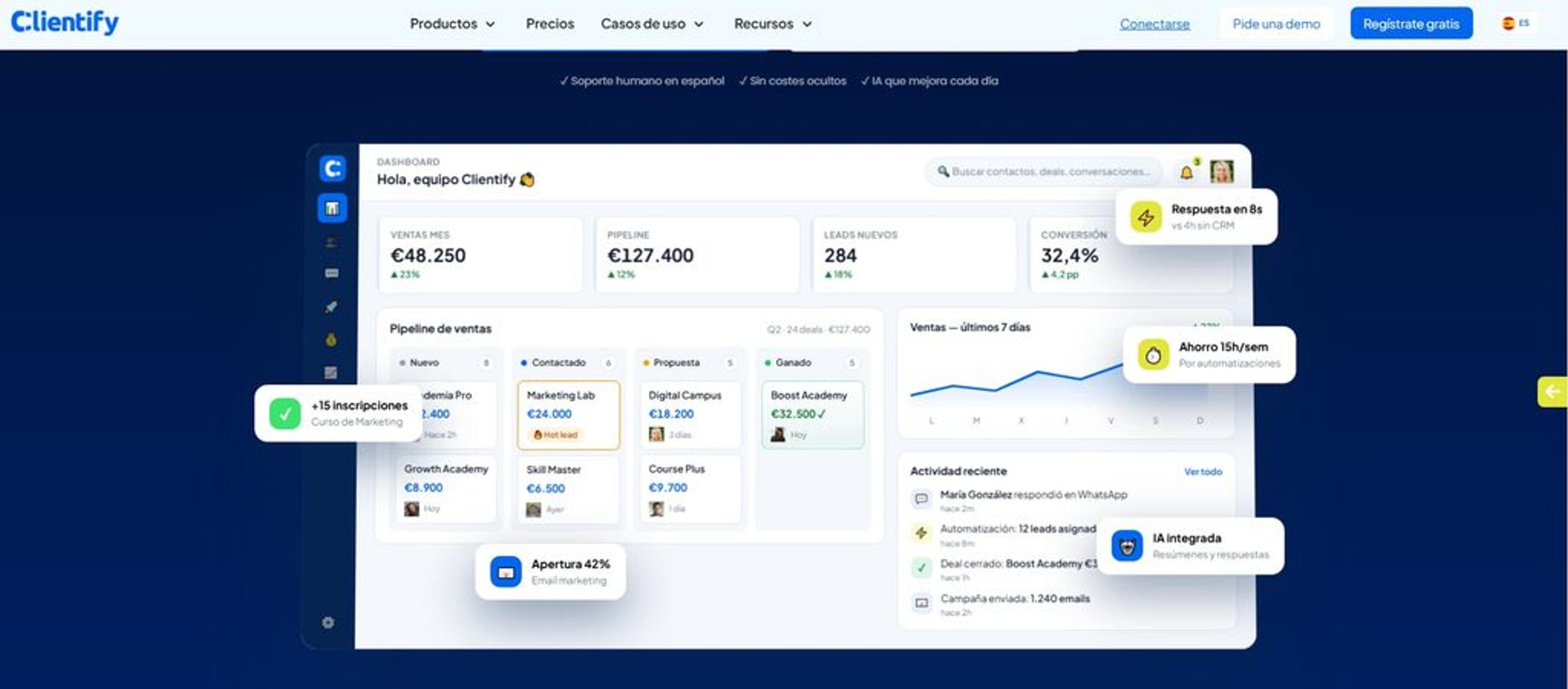Click the Buscar contactos search field
Screen dimensions: 1568x689
coord(1043,172)
